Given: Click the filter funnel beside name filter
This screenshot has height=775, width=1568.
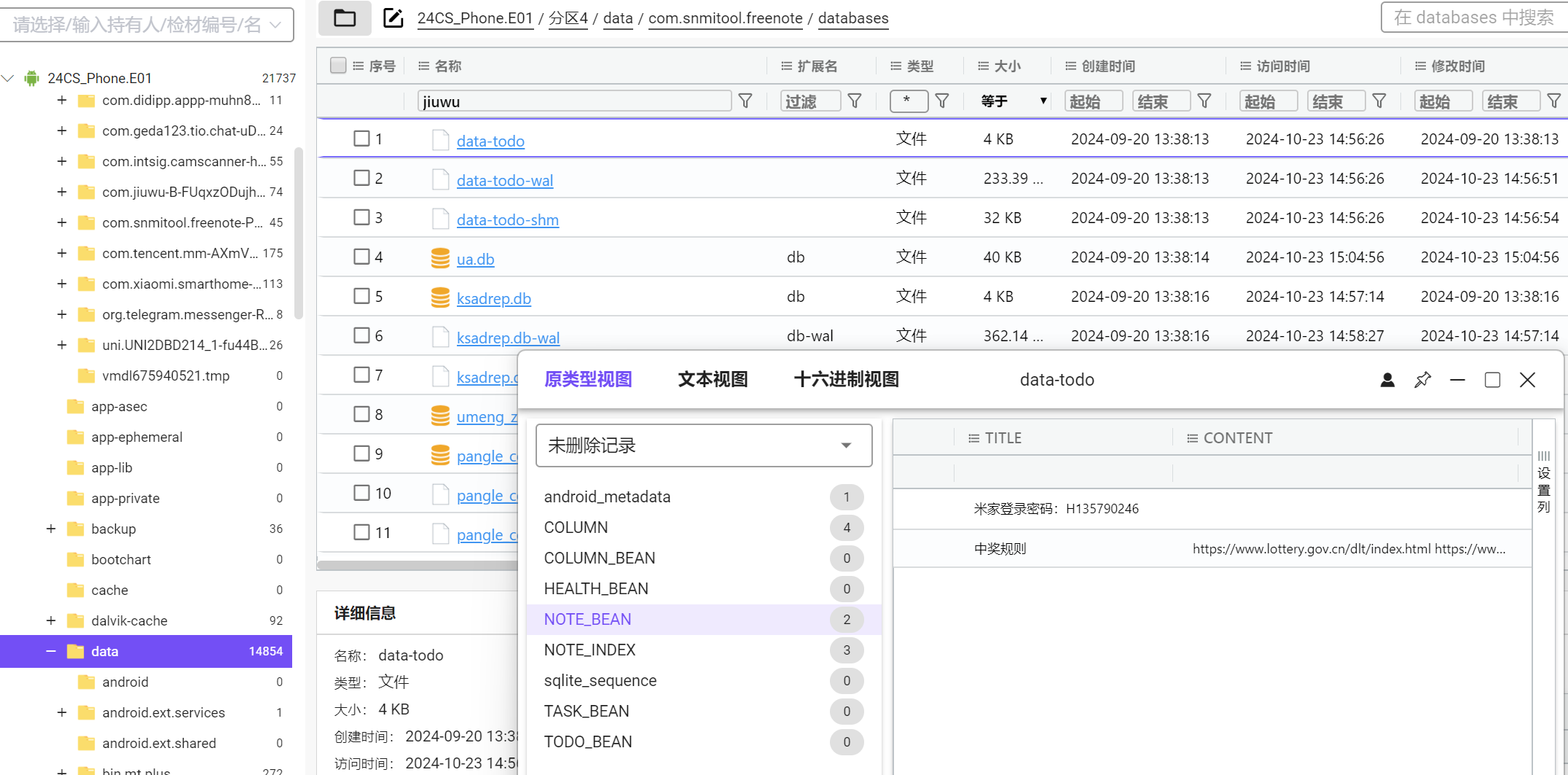Looking at the screenshot, I should [745, 101].
